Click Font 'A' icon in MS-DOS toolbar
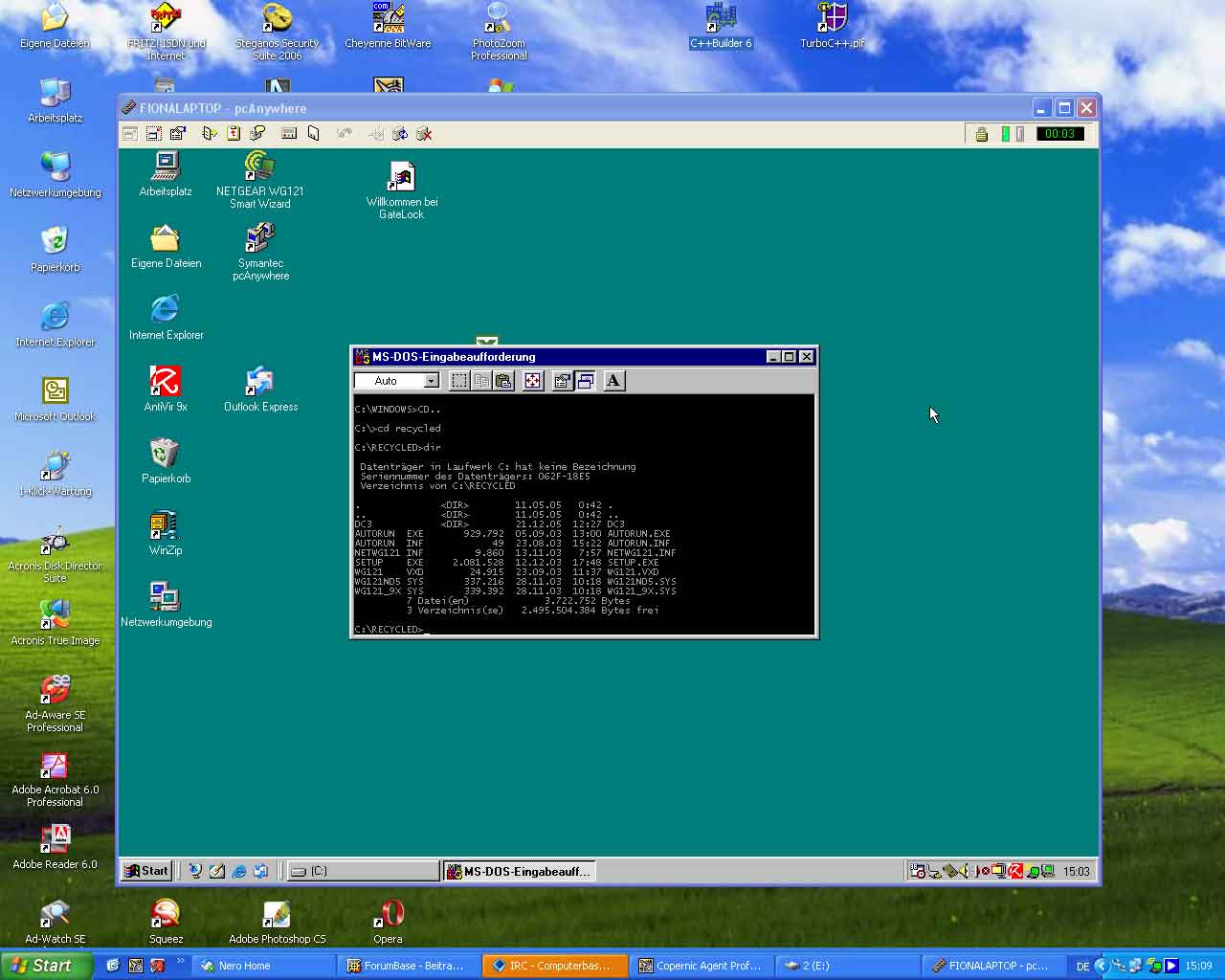This screenshot has height=980, width=1225. pyautogui.click(x=613, y=381)
